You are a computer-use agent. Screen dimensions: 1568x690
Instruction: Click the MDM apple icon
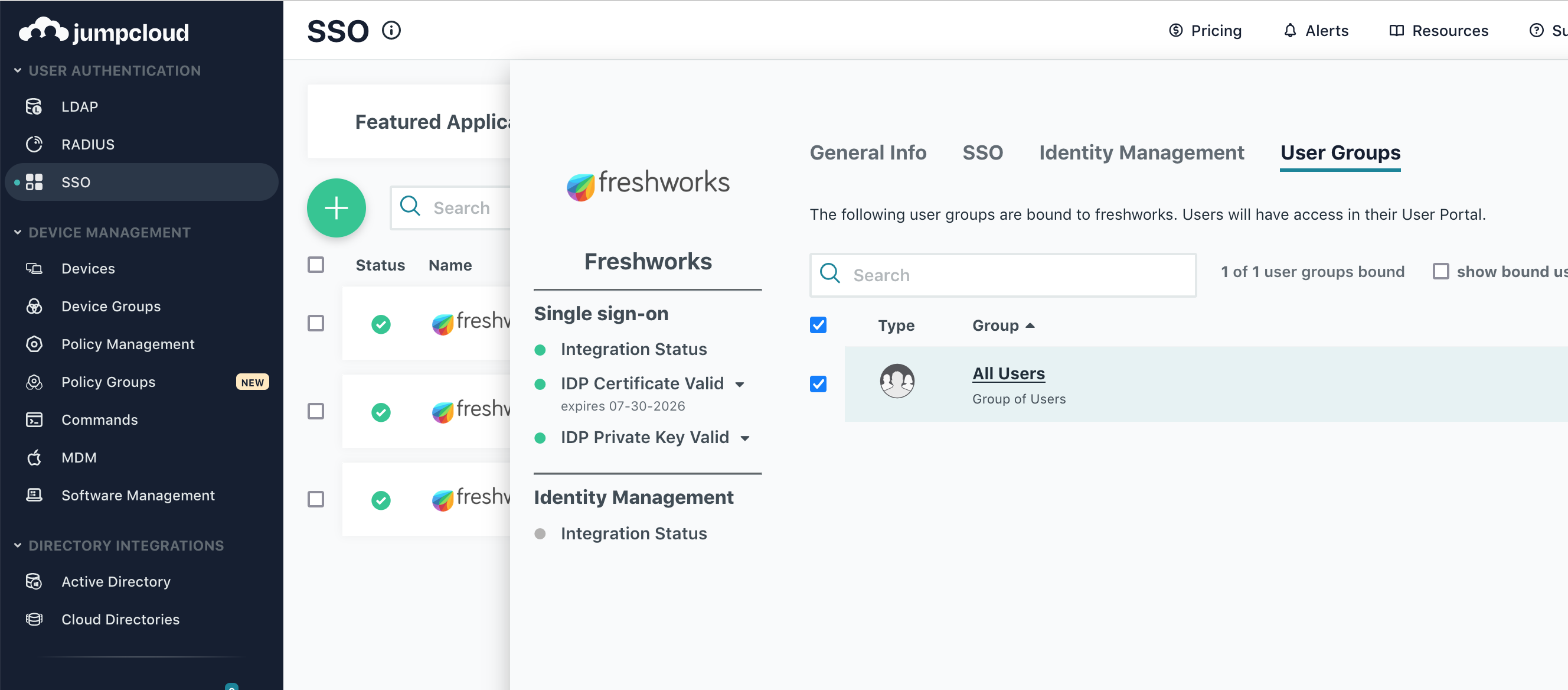click(34, 457)
